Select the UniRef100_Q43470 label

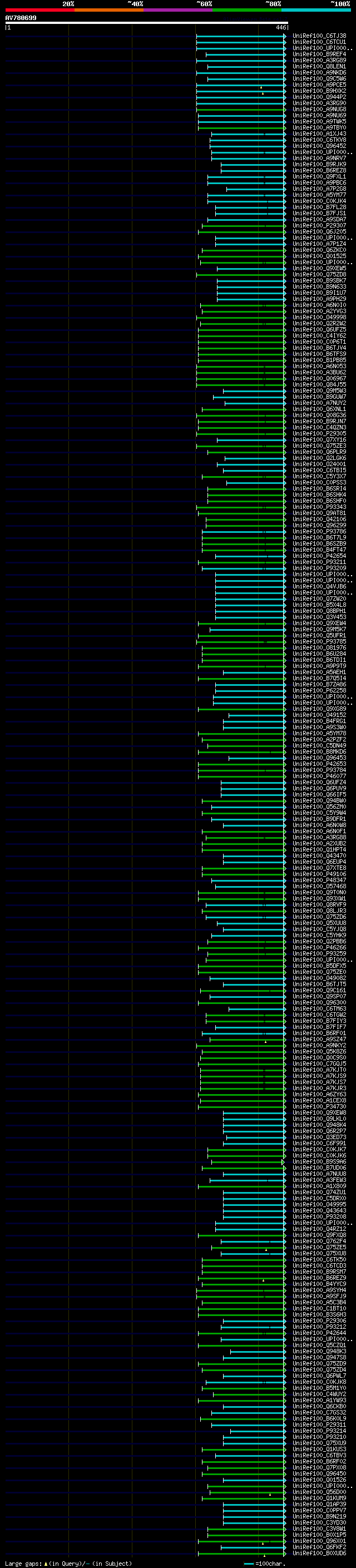point(319,856)
